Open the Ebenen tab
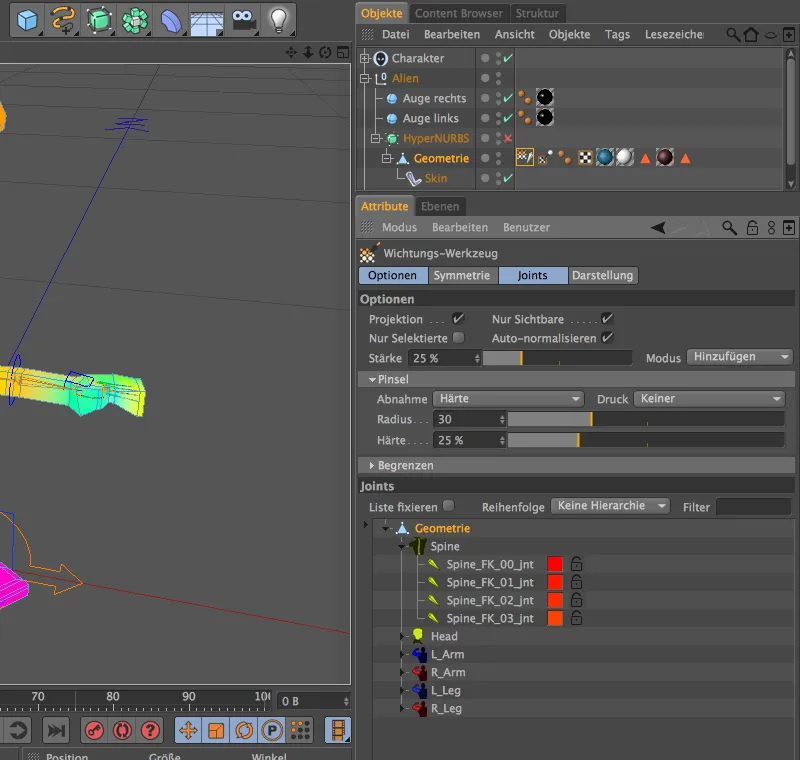The image size is (800, 760). tap(440, 206)
